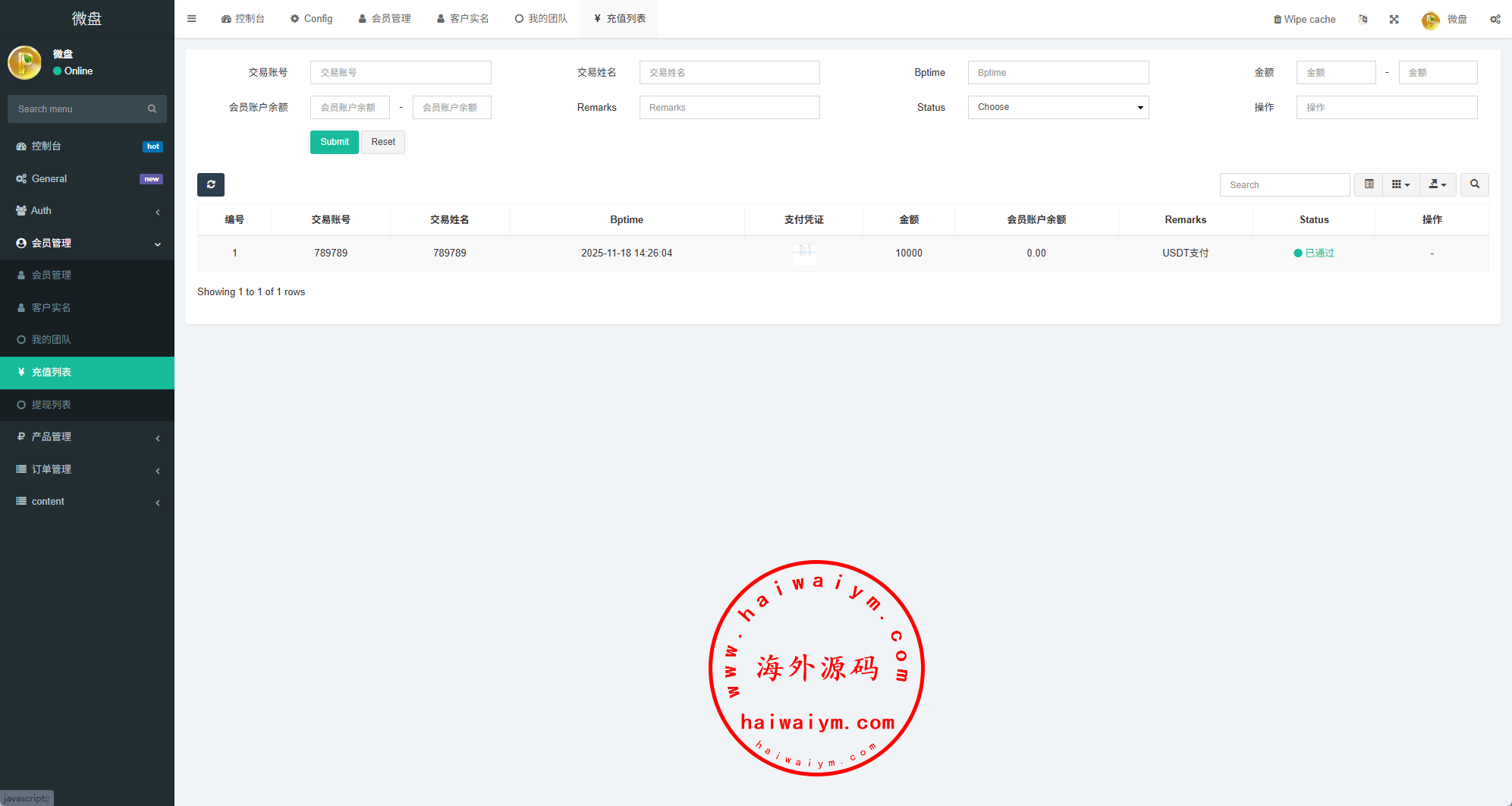Toggle the table card view button

pos(1369,184)
